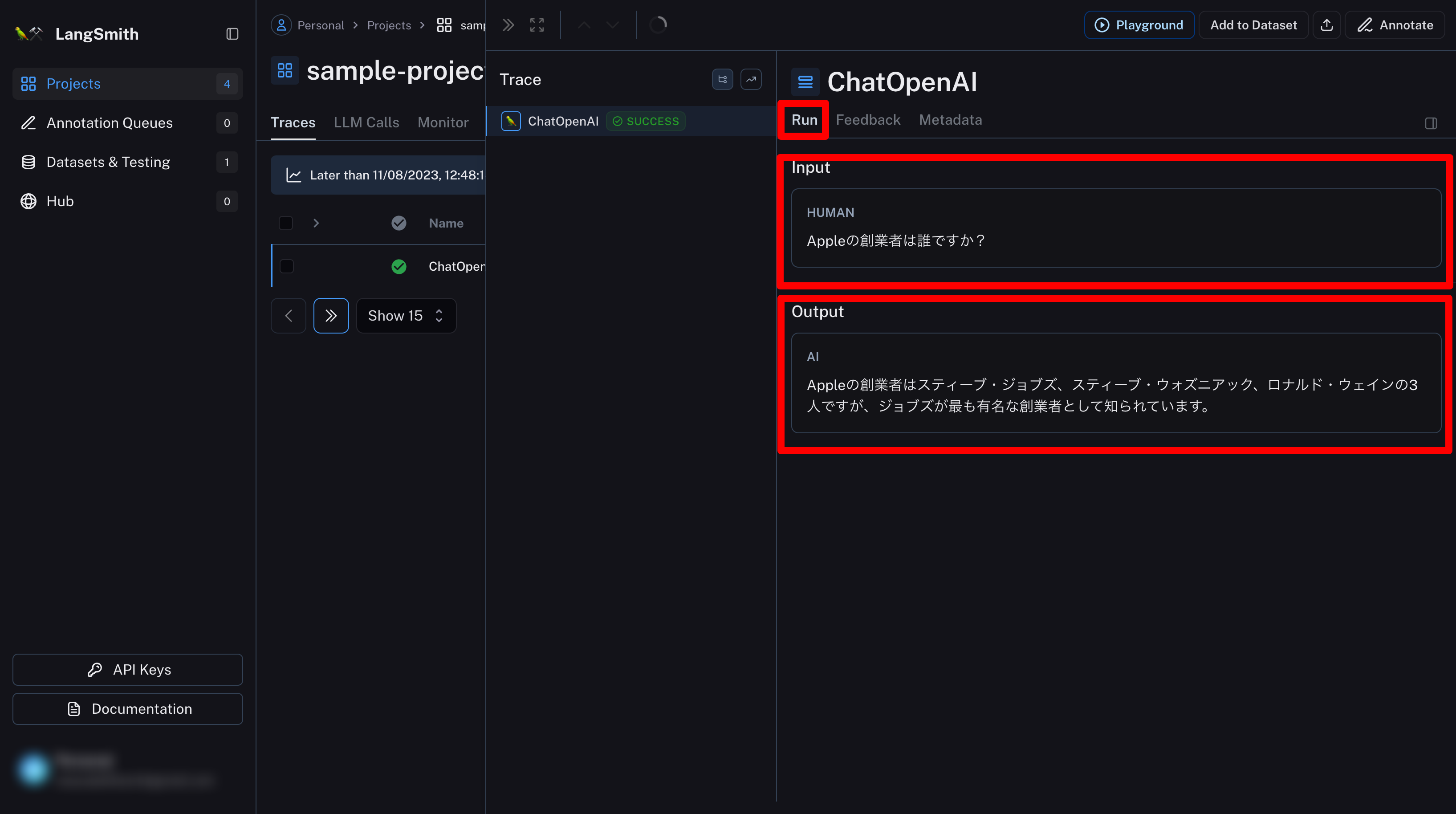Open Annotation Queues in sidebar
1456x814 pixels.
pos(128,122)
